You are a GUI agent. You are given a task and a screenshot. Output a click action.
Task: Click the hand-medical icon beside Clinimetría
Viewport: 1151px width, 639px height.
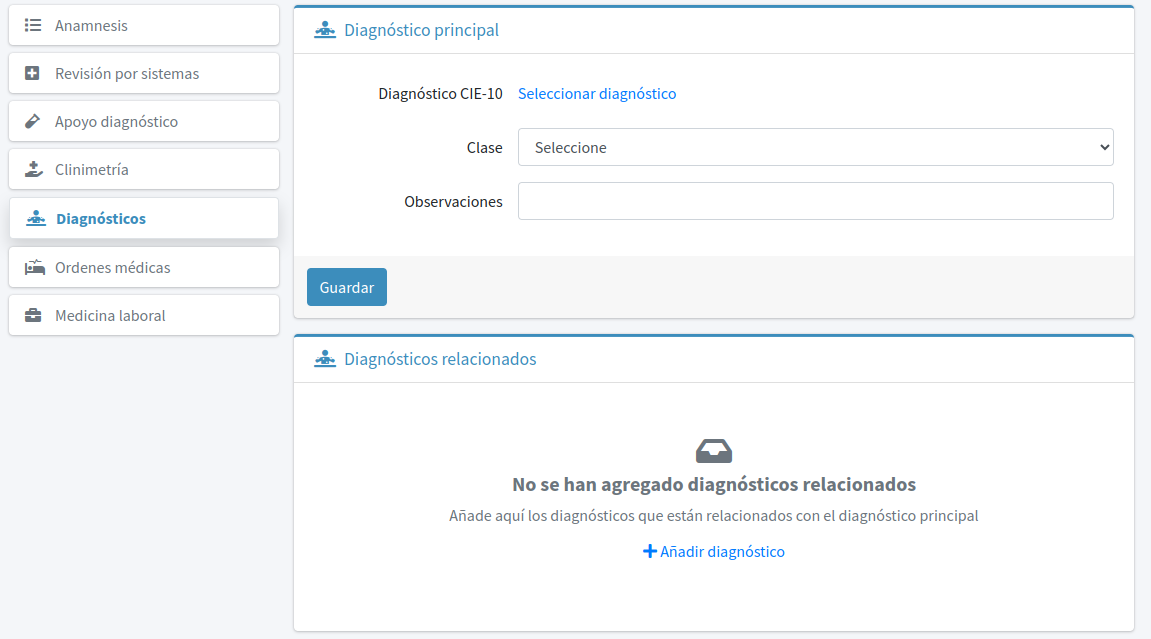coord(34,169)
